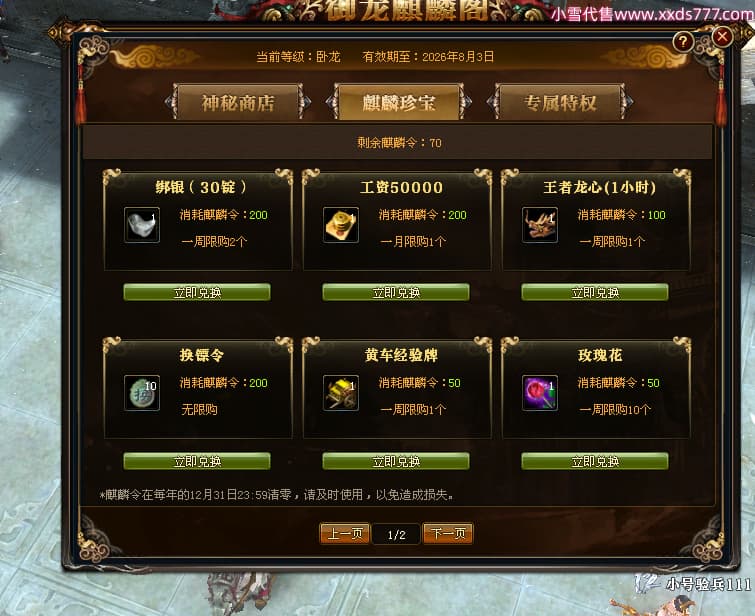Image resolution: width=755 pixels, height=616 pixels.
Task: Exchange for 王者龙心 (1小时)
Action: [595, 292]
